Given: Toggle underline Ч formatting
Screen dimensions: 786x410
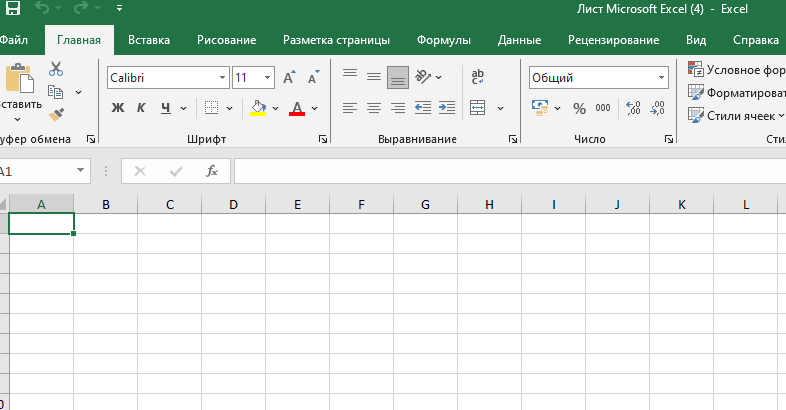Looking at the screenshot, I should 166,108.
